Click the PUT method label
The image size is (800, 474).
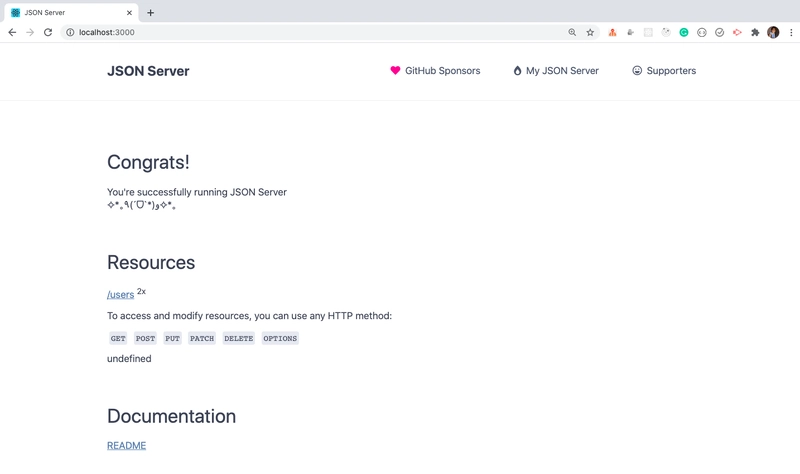(172, 338)
